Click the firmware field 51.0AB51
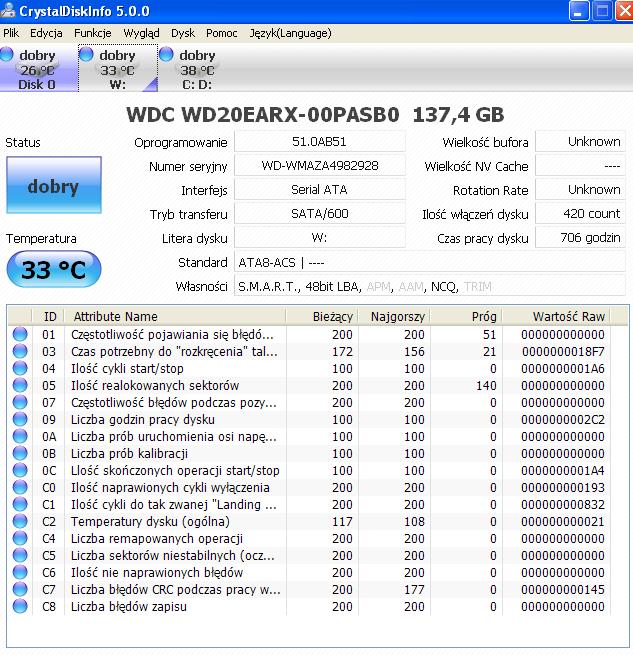Viewport: 633px width, 655px height. [x=320, y=142]
